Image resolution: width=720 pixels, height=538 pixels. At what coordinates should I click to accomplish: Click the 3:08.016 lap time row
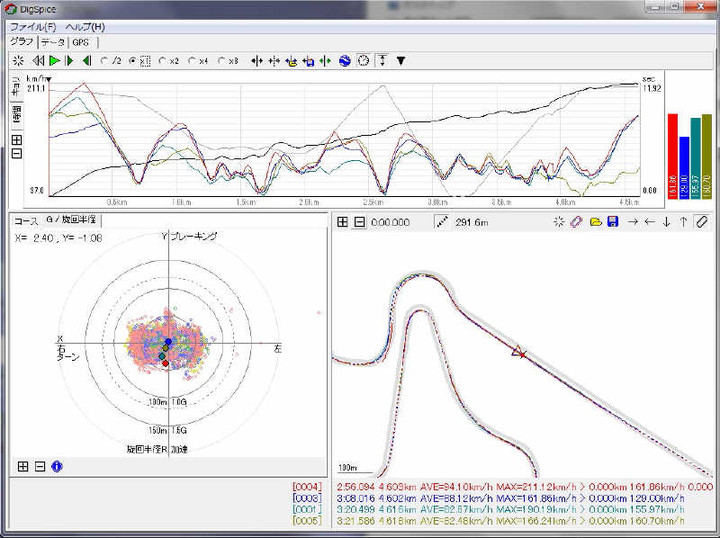[511, 498]
